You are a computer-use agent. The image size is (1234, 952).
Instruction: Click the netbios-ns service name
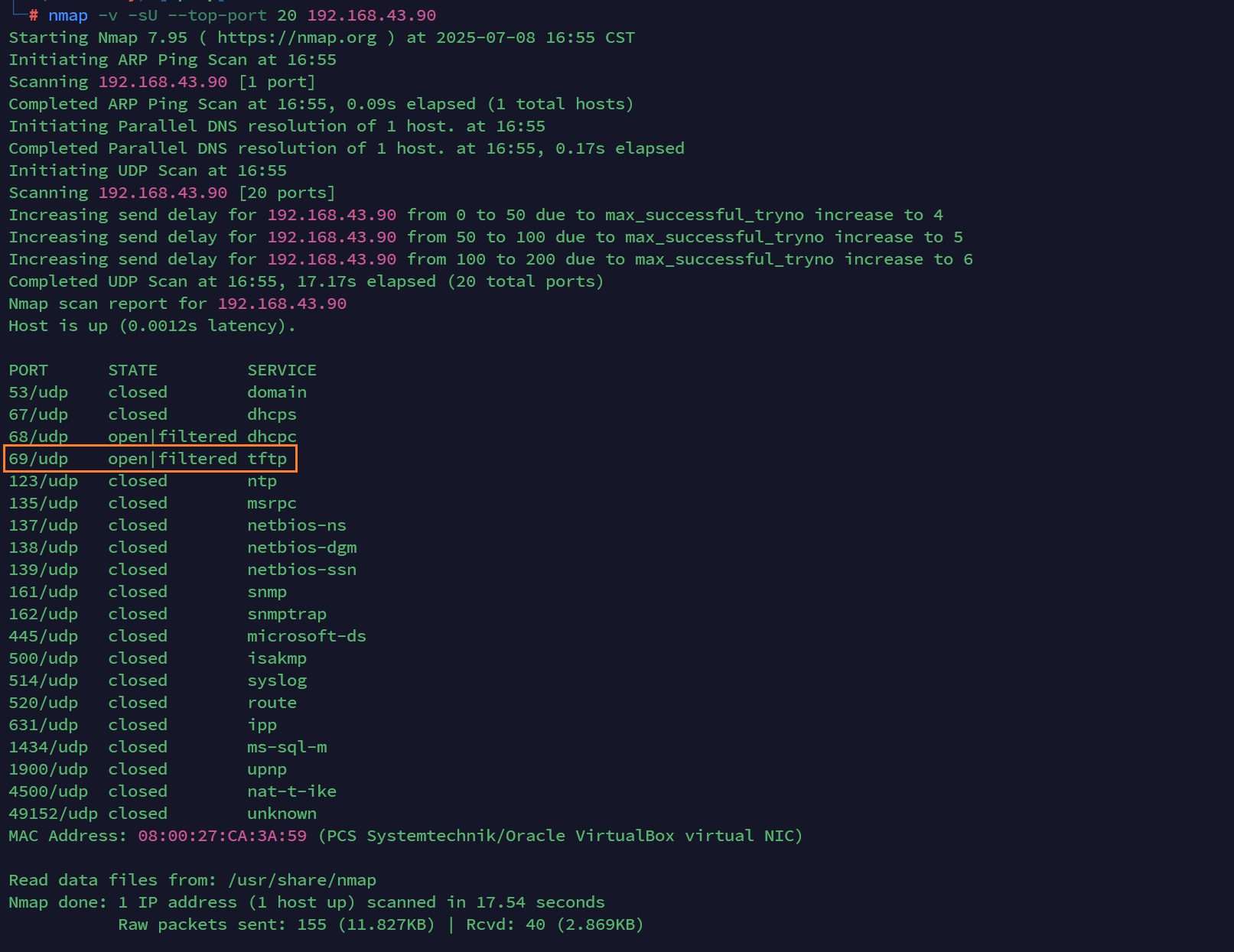tap(296, 525)
